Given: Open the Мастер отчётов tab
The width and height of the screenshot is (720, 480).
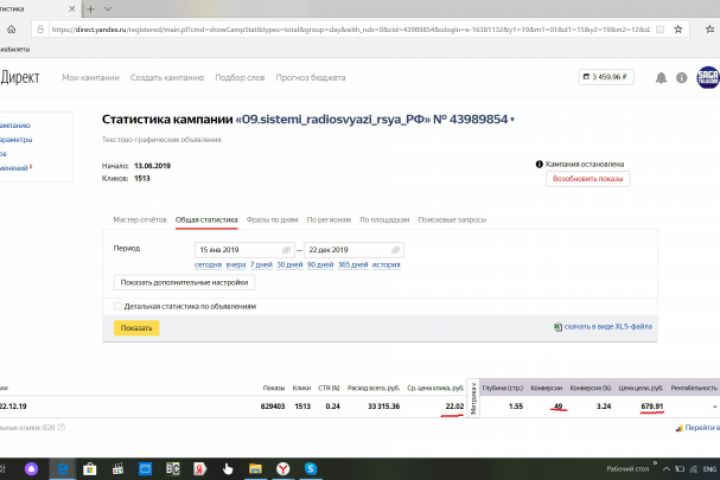Looking at the screenshot, I should [140, 220].
